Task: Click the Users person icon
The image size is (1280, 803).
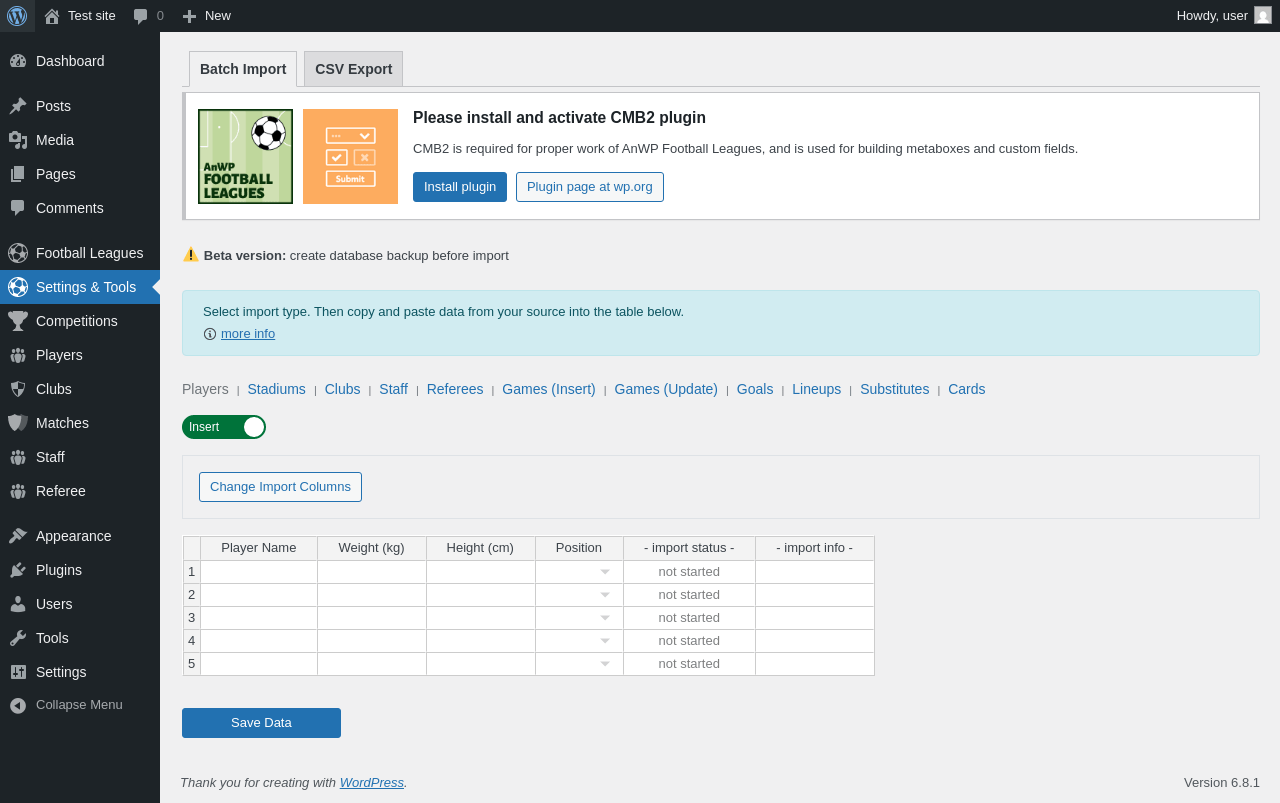Action: [18, 604]
